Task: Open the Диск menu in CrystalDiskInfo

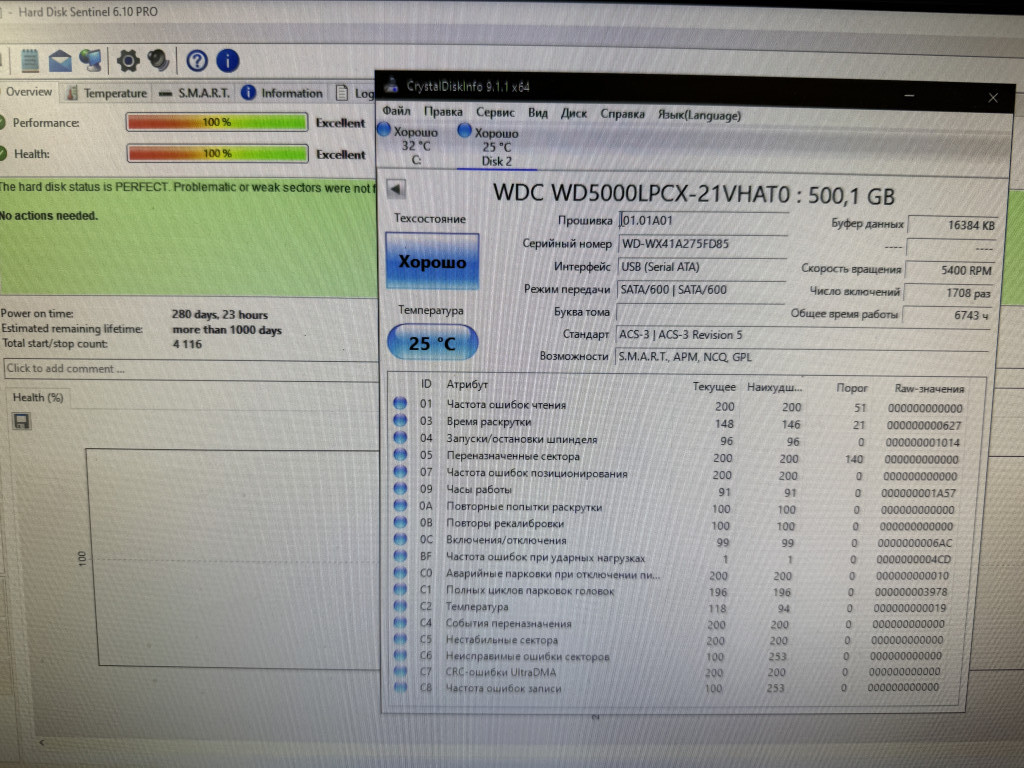Action: [x=573, y=114]
